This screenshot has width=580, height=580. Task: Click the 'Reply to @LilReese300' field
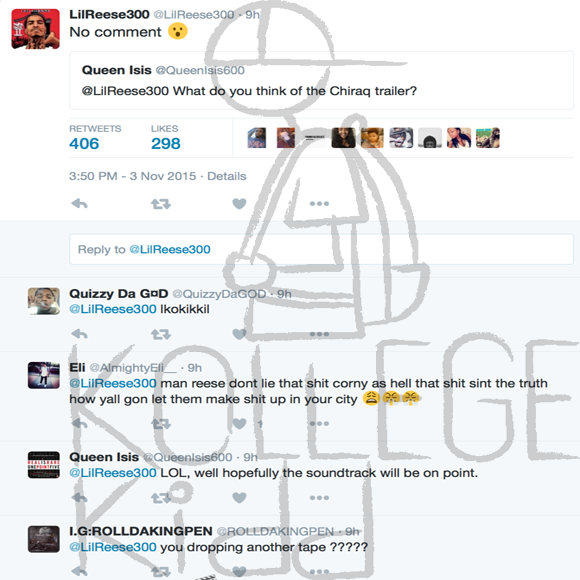pos(321,249)
